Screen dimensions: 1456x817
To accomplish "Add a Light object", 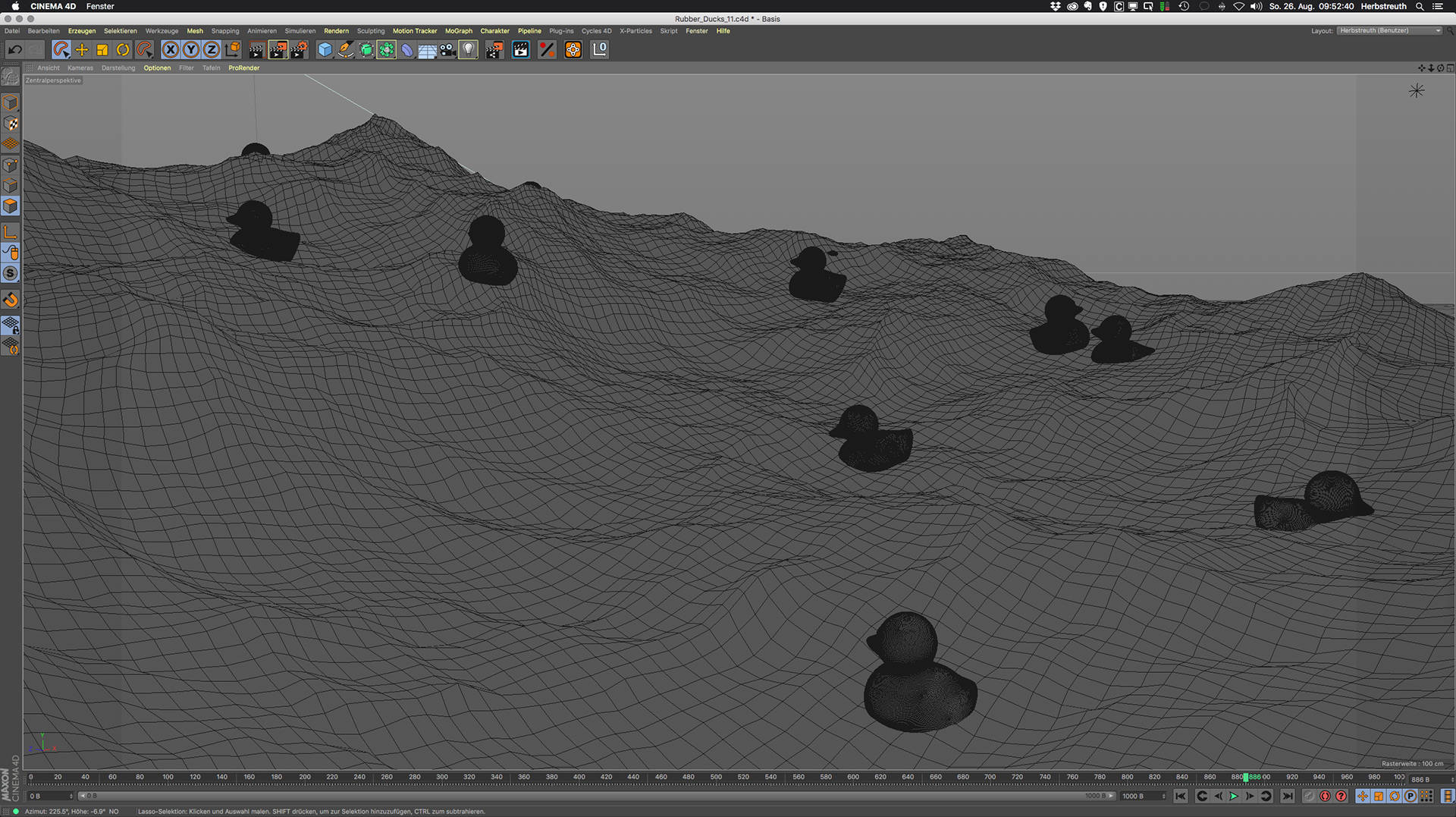I will pos(469,50).
